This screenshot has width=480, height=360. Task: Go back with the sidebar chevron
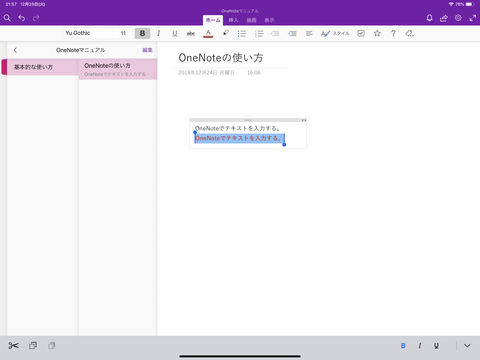(15, 50)
